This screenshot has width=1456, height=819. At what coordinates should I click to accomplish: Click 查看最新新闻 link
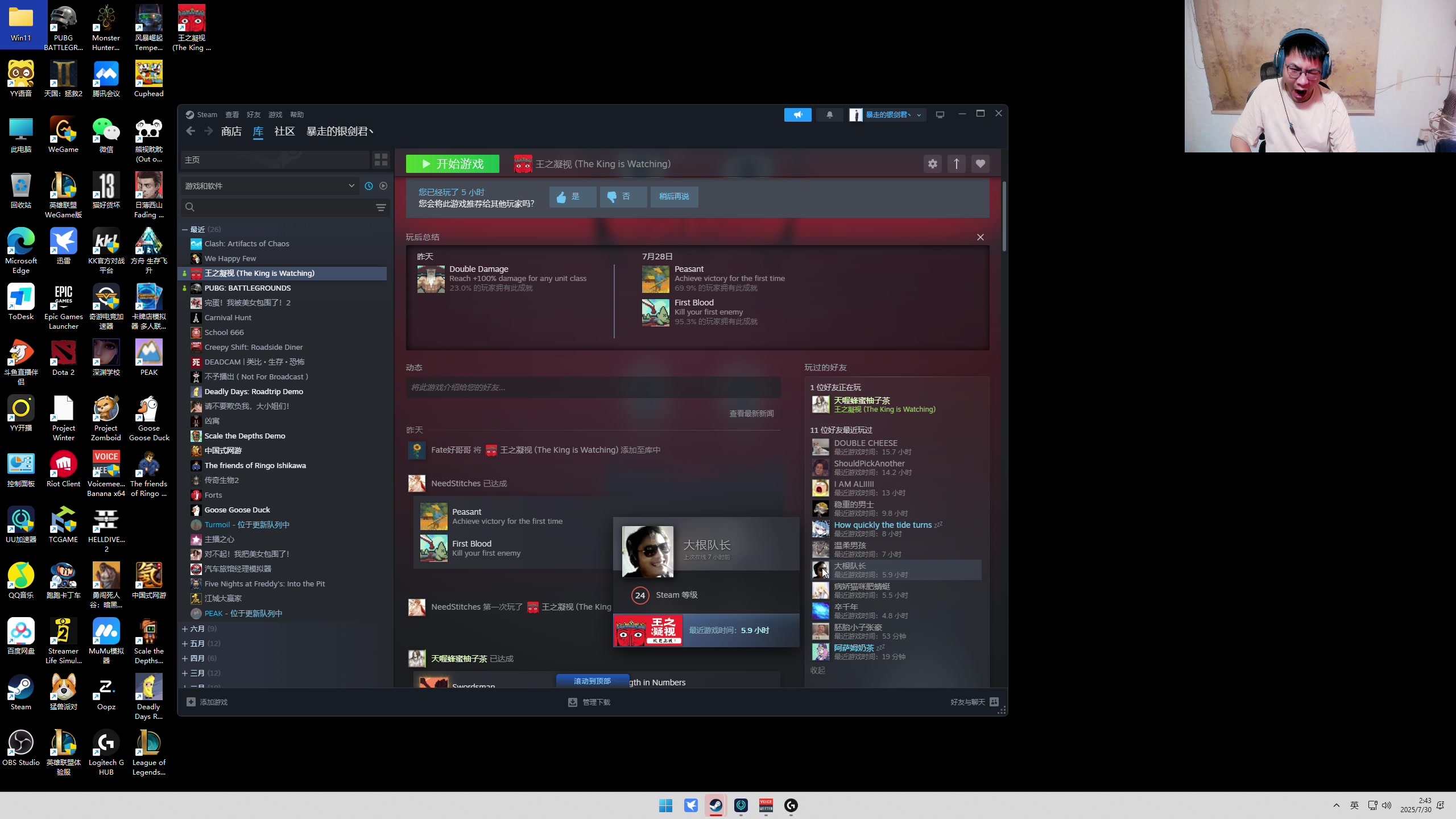point(751,413)
